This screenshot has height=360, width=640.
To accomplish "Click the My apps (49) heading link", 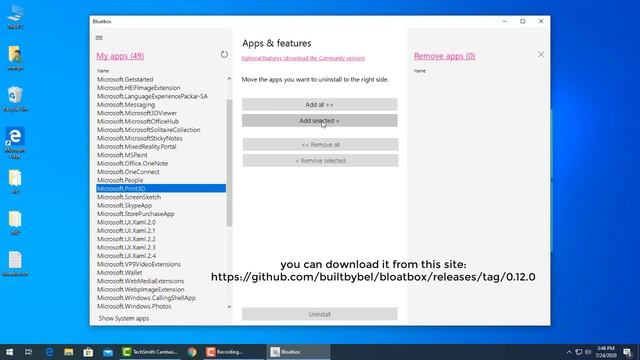I will tap(120, 56).
